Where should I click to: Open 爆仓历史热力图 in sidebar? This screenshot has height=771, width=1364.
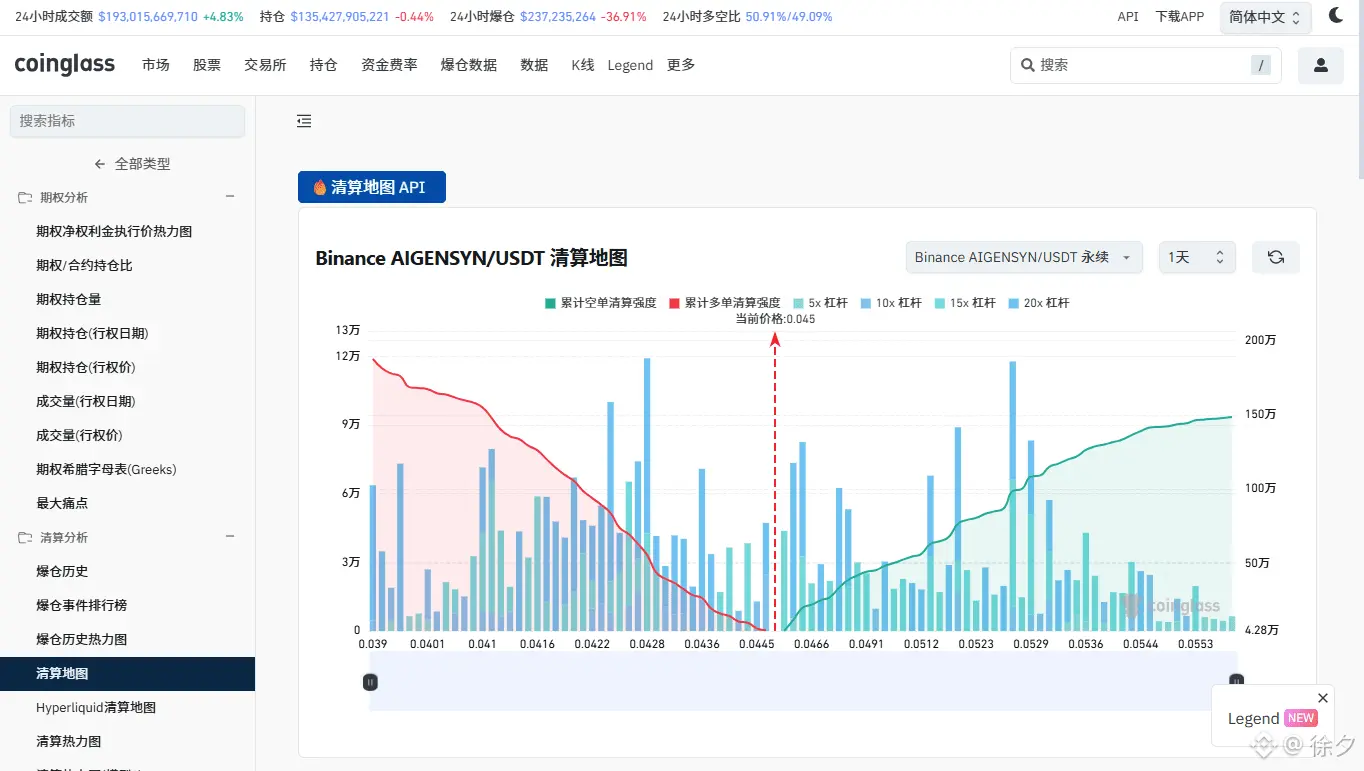[82, 640]
